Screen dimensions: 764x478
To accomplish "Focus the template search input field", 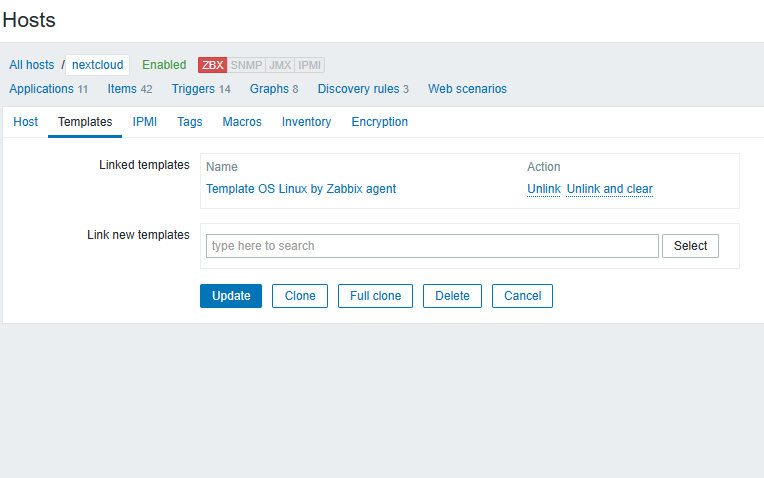I will (x=432, y=246).
